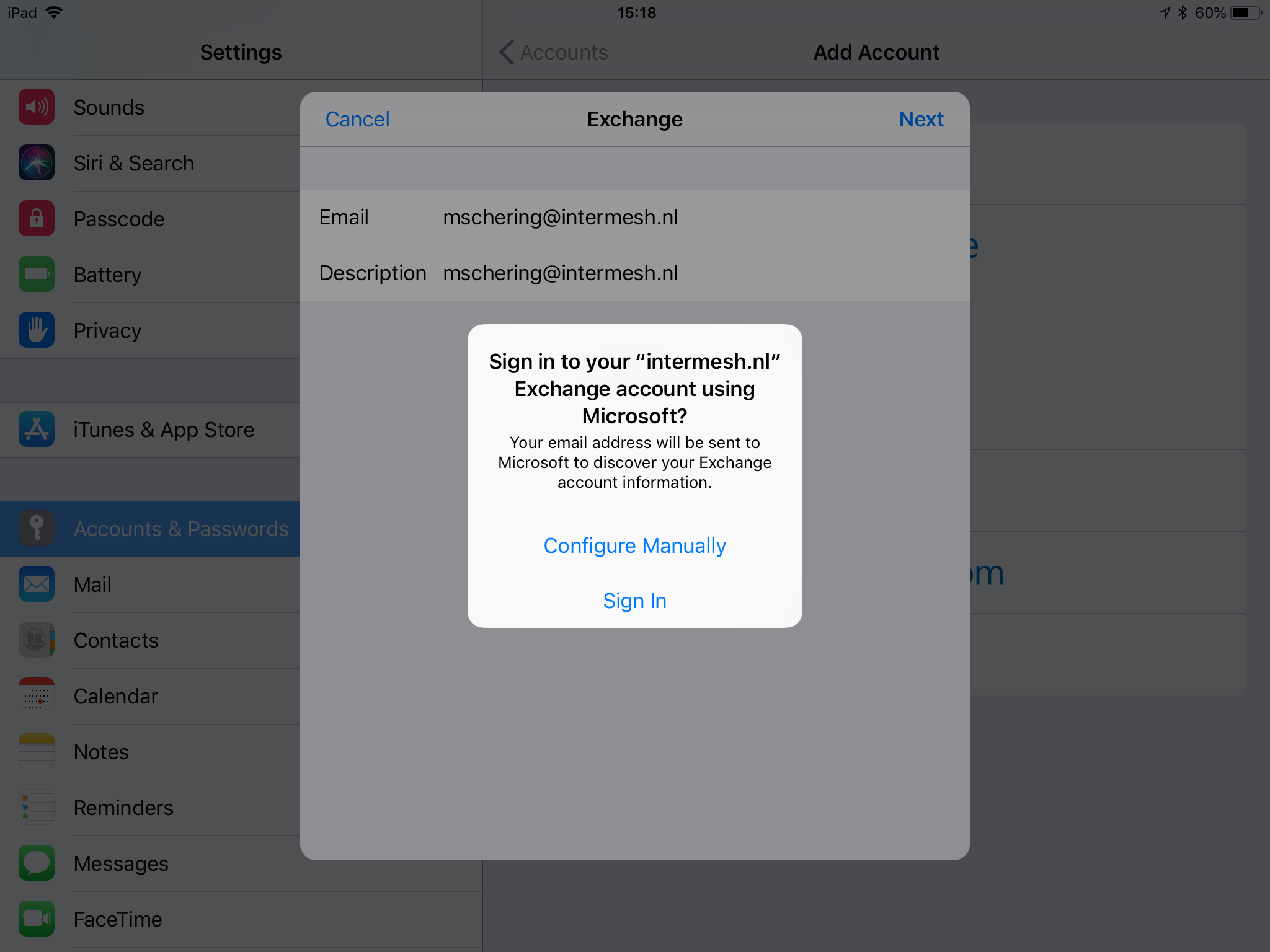Open Siri & Search settings
1270x952 pixels.
click(150, 163)
